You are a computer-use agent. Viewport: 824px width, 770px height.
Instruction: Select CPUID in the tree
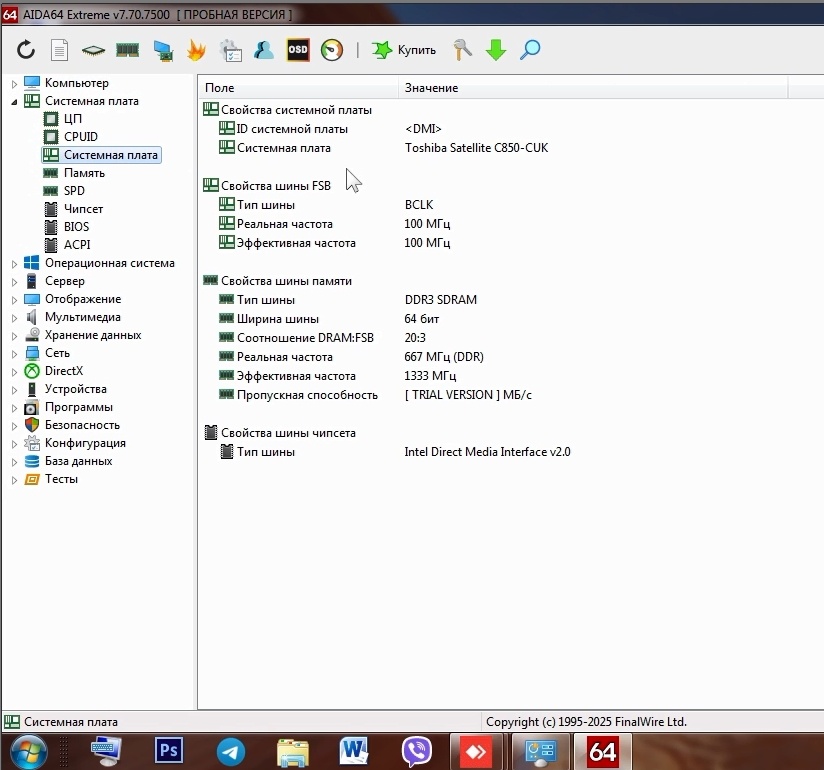[80, 137]
